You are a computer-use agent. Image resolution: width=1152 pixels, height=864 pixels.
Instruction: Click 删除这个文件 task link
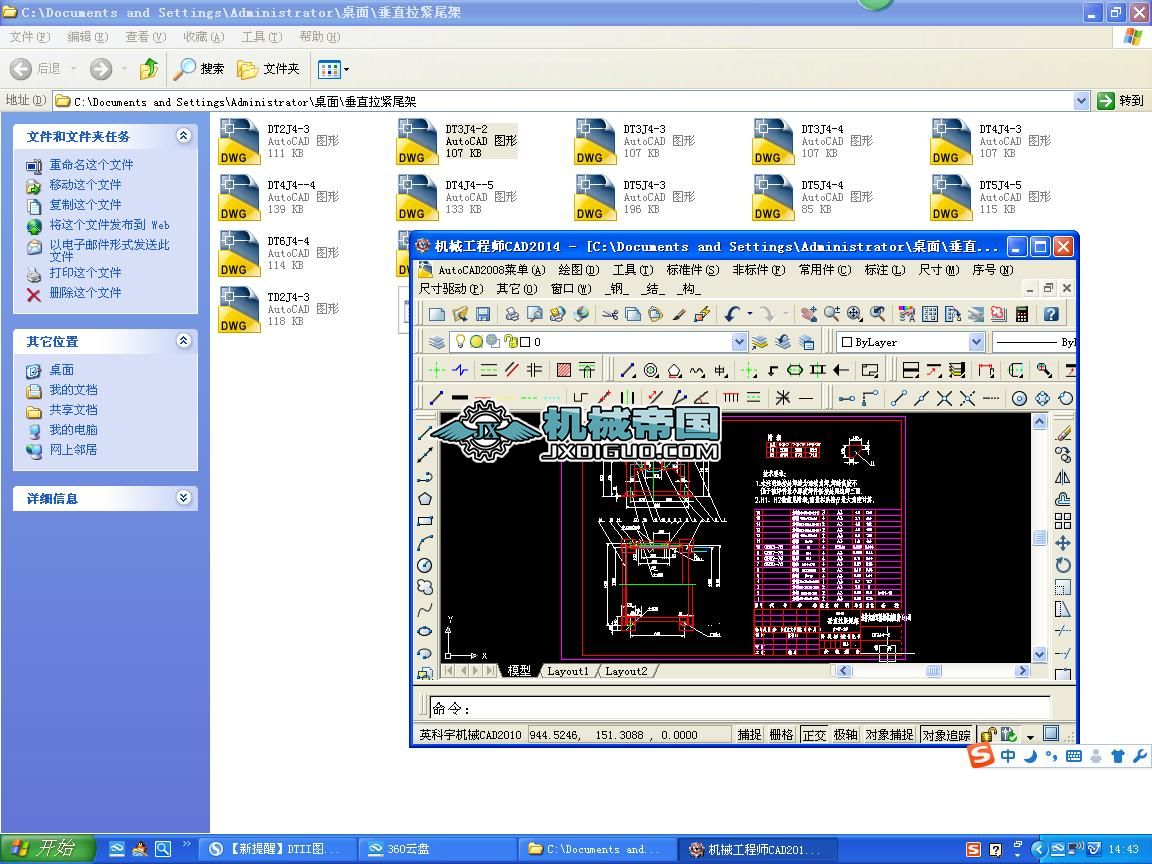[85, 292]
